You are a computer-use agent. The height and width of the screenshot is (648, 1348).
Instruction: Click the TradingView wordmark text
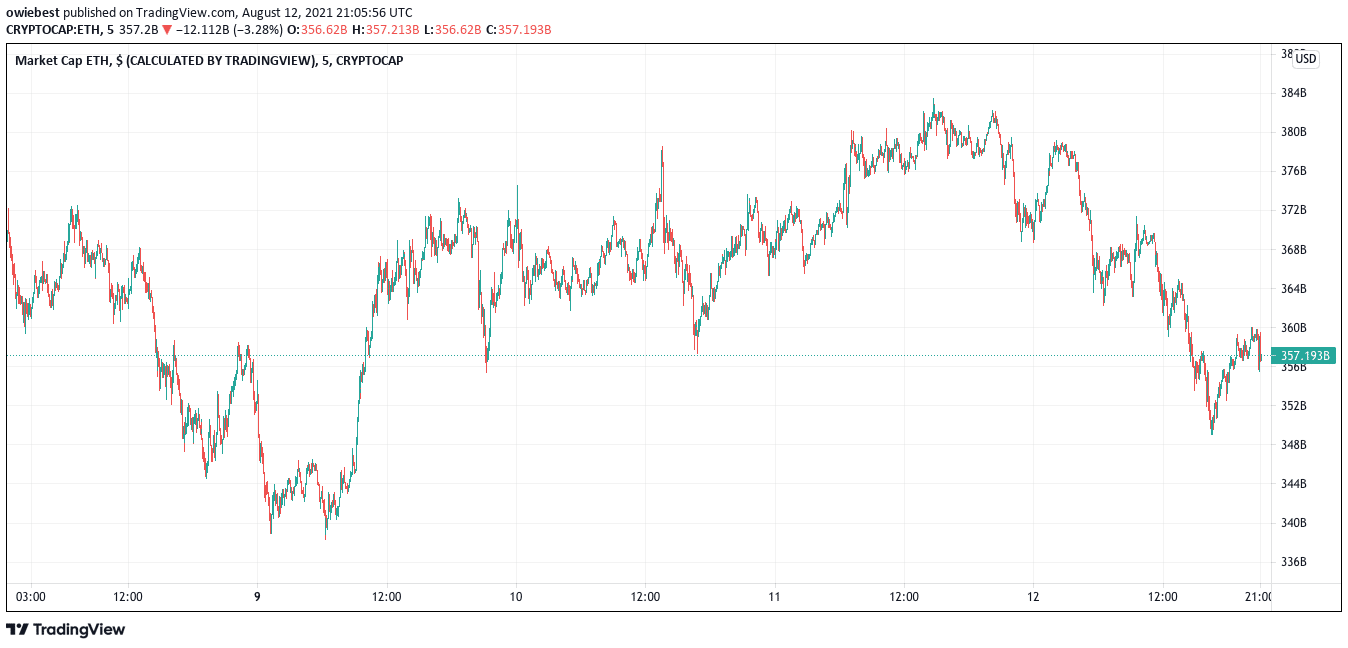point(79,630)
